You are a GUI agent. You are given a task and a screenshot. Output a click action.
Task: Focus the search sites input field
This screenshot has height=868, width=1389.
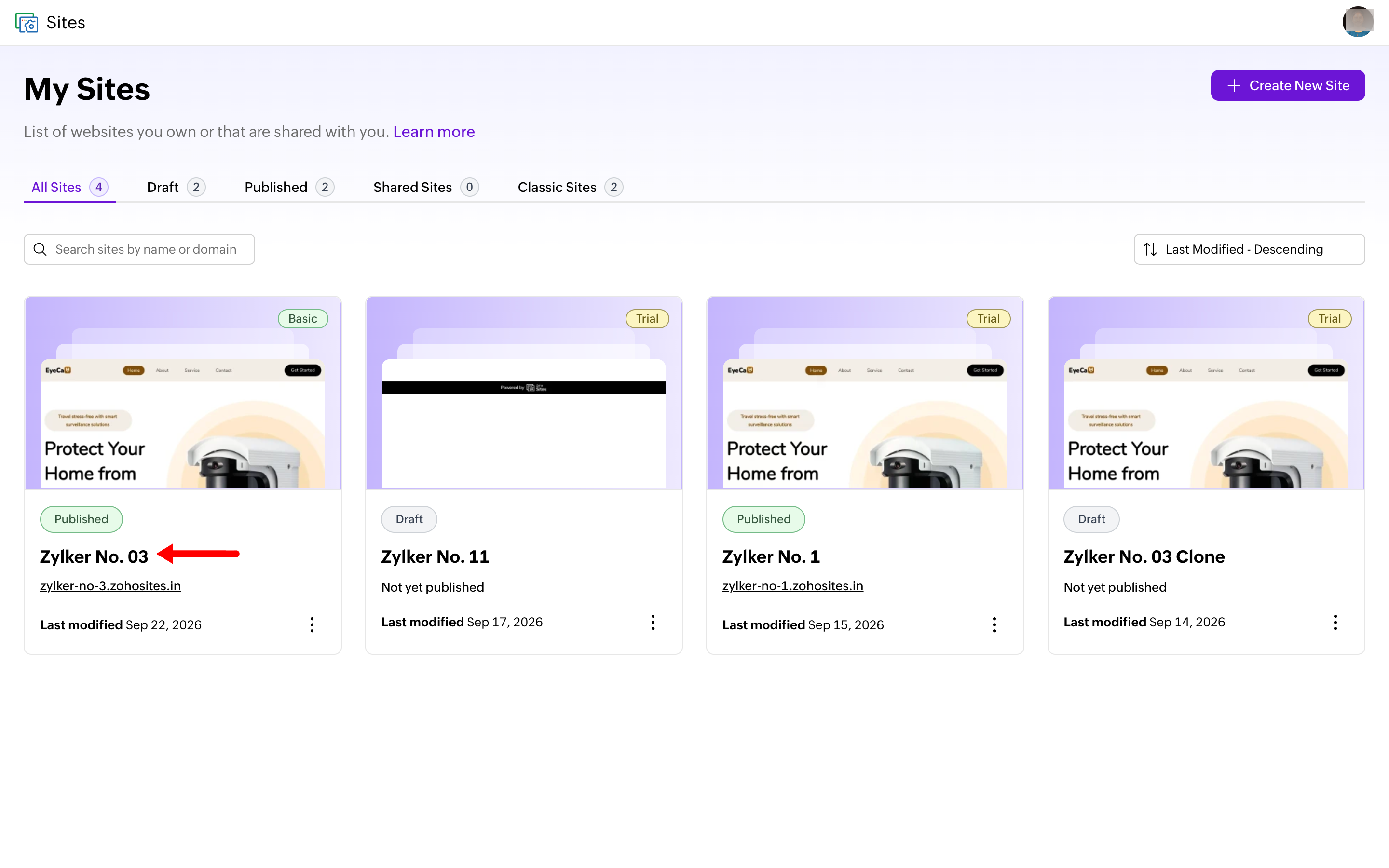(139, 249)
